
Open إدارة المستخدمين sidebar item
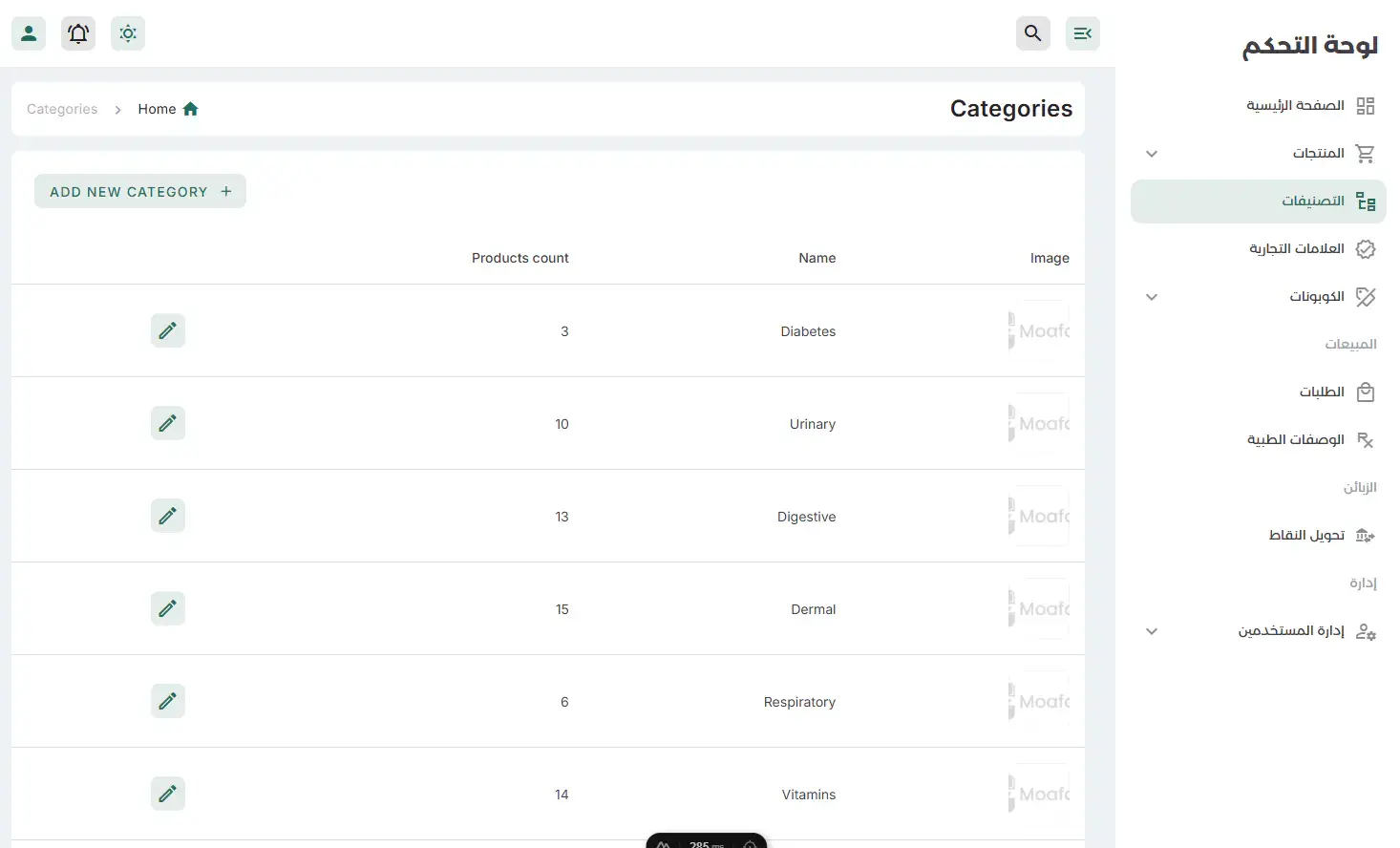coord(1259,631)
